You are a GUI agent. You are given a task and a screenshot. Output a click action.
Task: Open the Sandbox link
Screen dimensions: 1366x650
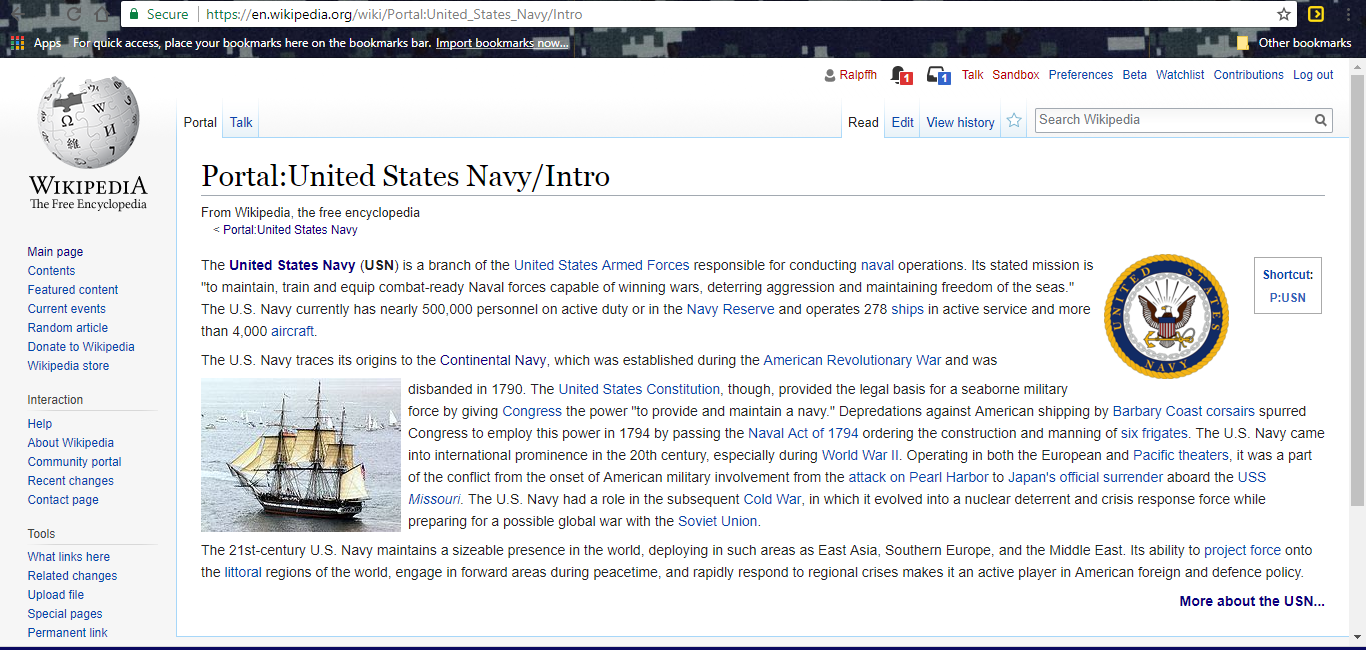coord(1015,75)
